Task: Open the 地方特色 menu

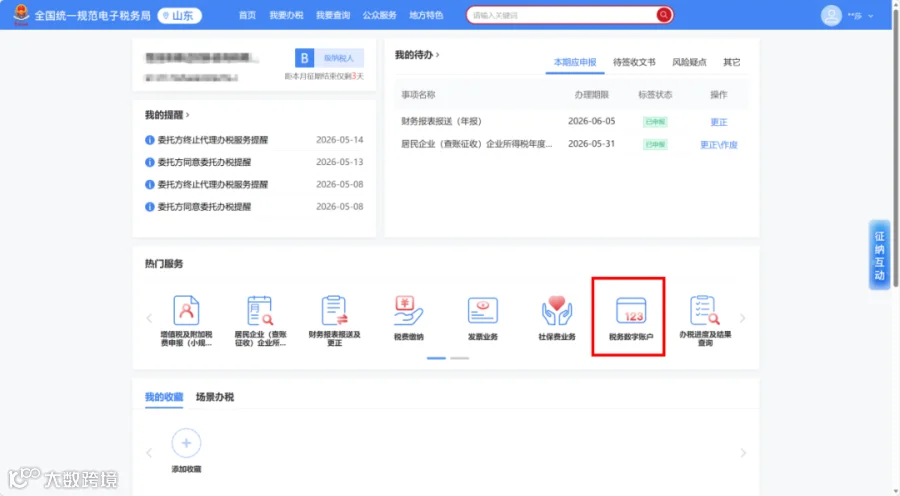Action: point(426,16)
